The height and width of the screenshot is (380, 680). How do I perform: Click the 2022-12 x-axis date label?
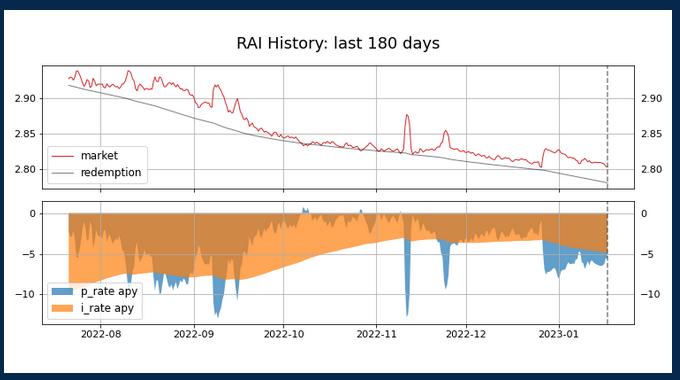tap(466, 334)
